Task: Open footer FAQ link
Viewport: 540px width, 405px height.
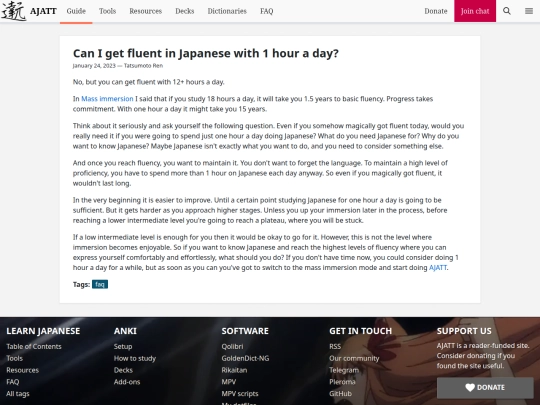Action: 13,382
